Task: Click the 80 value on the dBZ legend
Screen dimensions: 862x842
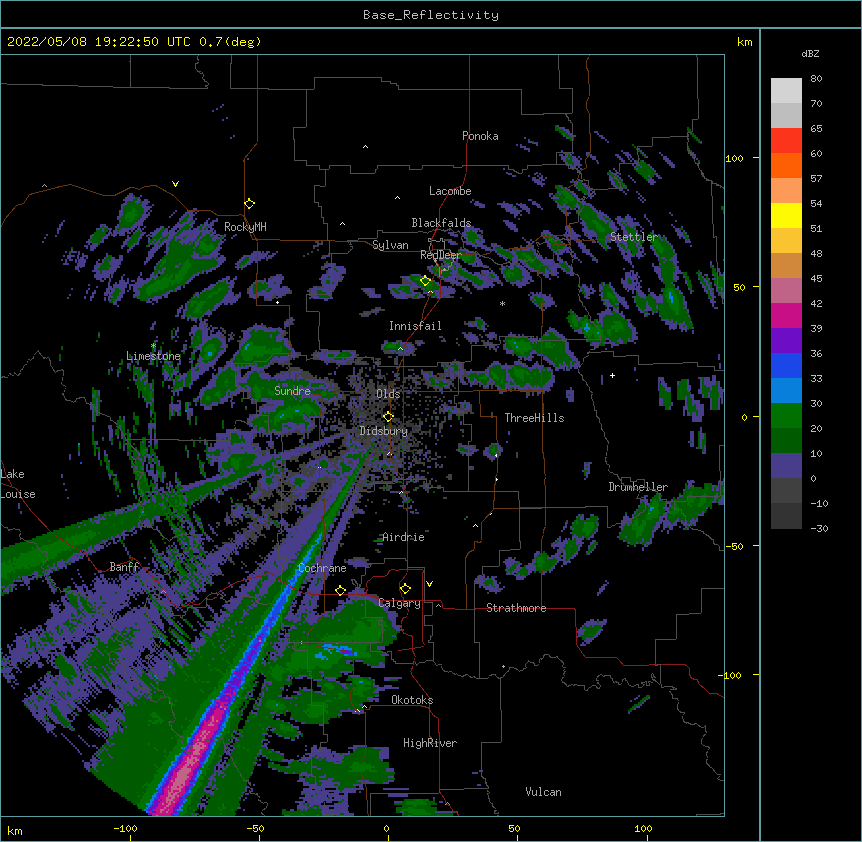Action: (x=816, y=79)
